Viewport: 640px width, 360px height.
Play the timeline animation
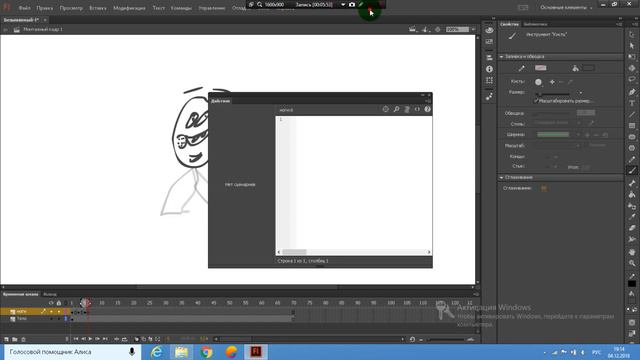click(90, 339)
